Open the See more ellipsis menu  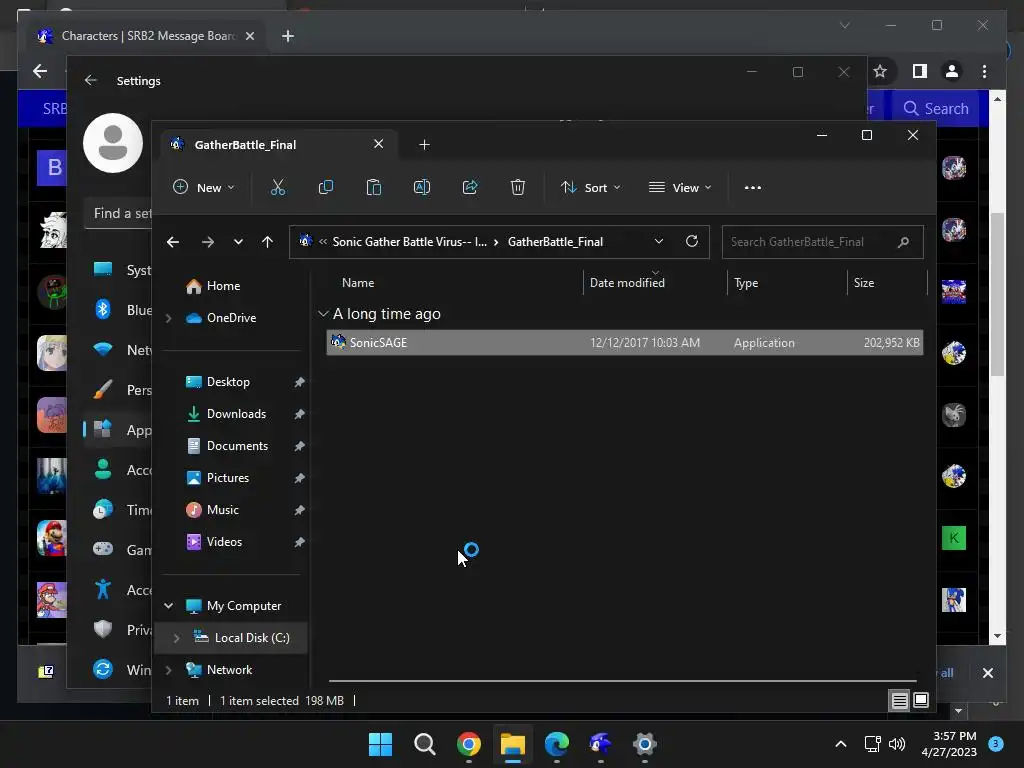click(752, 187)
